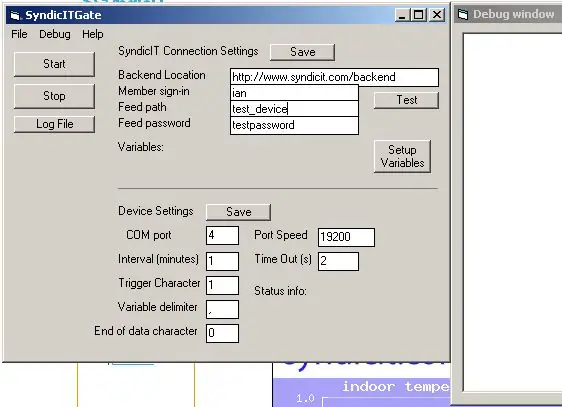This screenshot has width=562, height=407.
Task: Open the Help menu
Action: point(92,34)
